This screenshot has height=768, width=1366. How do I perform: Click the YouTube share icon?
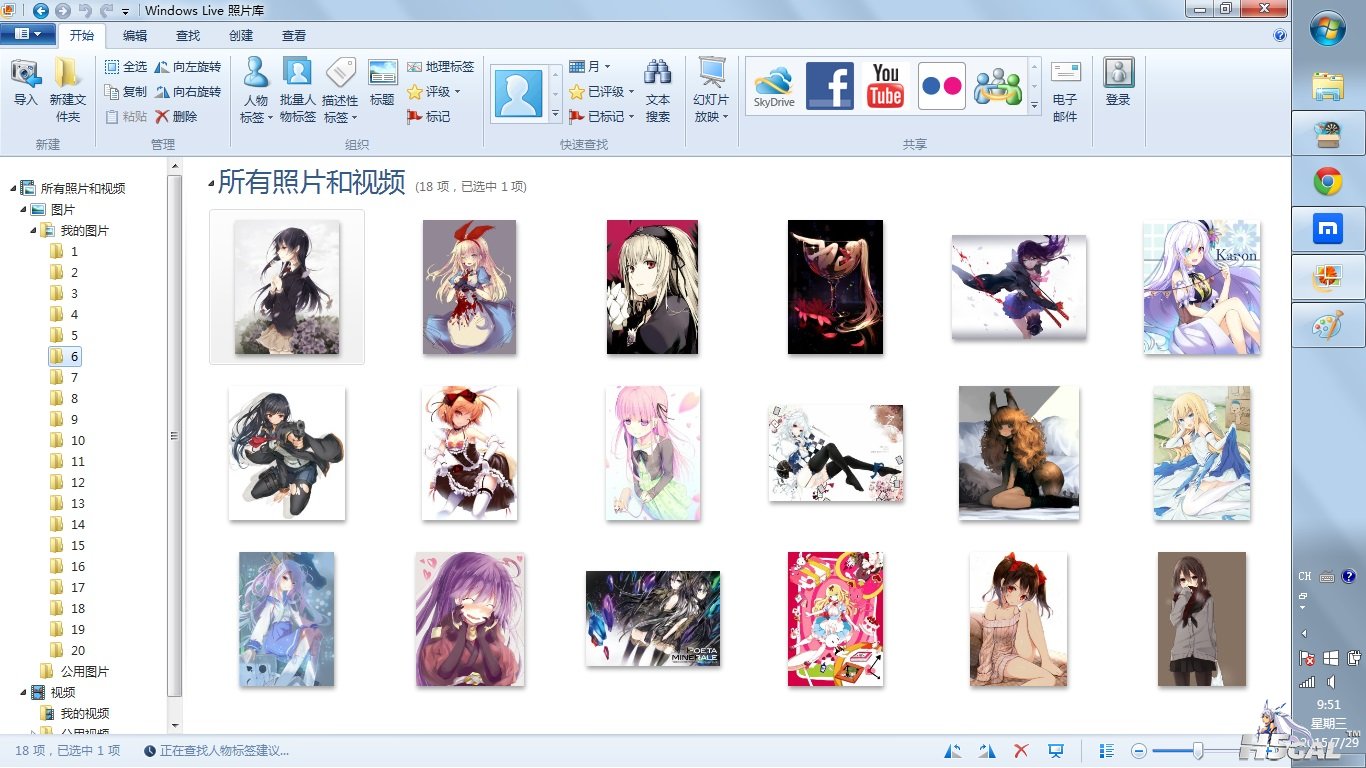point(885,86)
